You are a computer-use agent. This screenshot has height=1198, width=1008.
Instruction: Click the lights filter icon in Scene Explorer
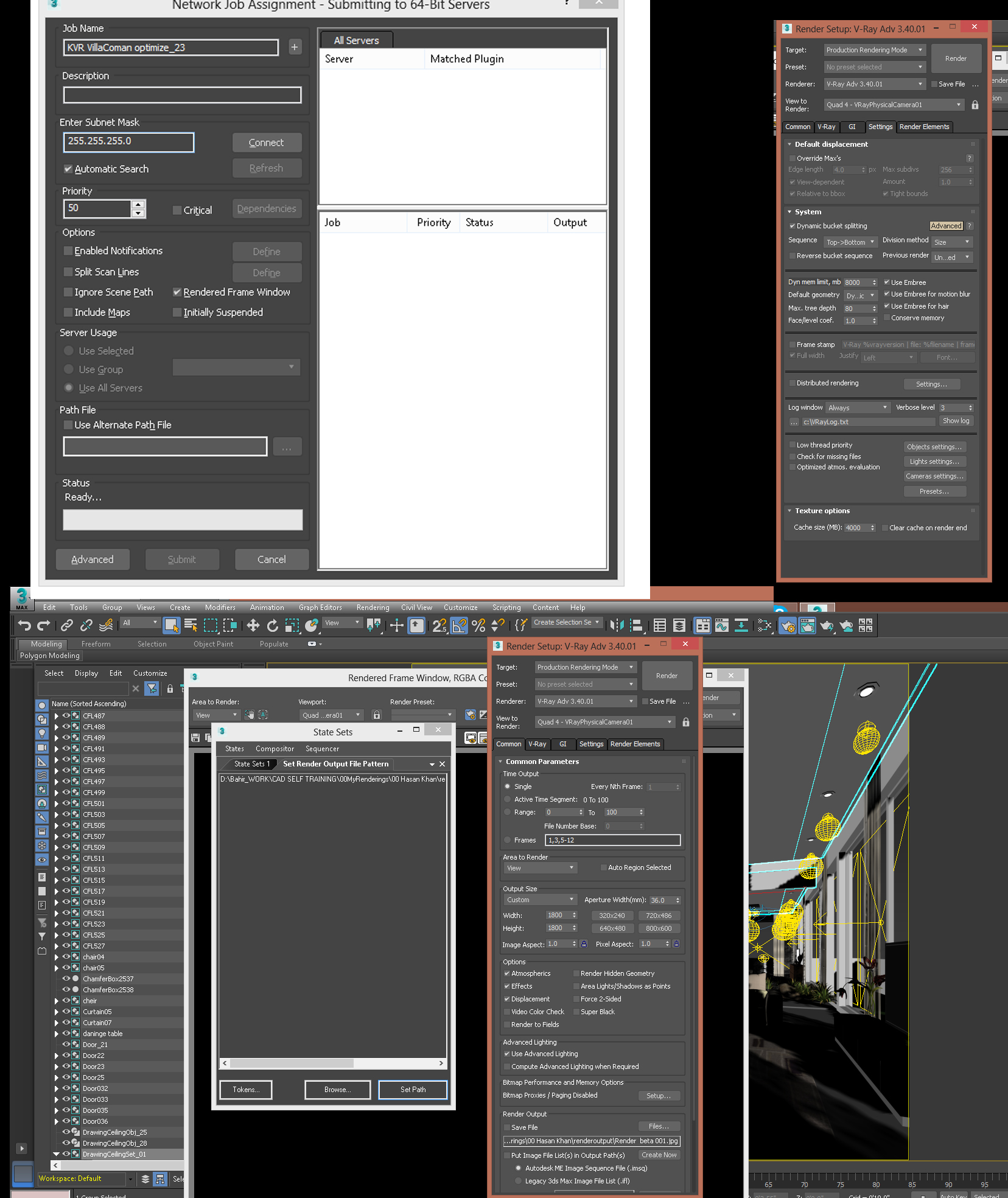[42, 733]
